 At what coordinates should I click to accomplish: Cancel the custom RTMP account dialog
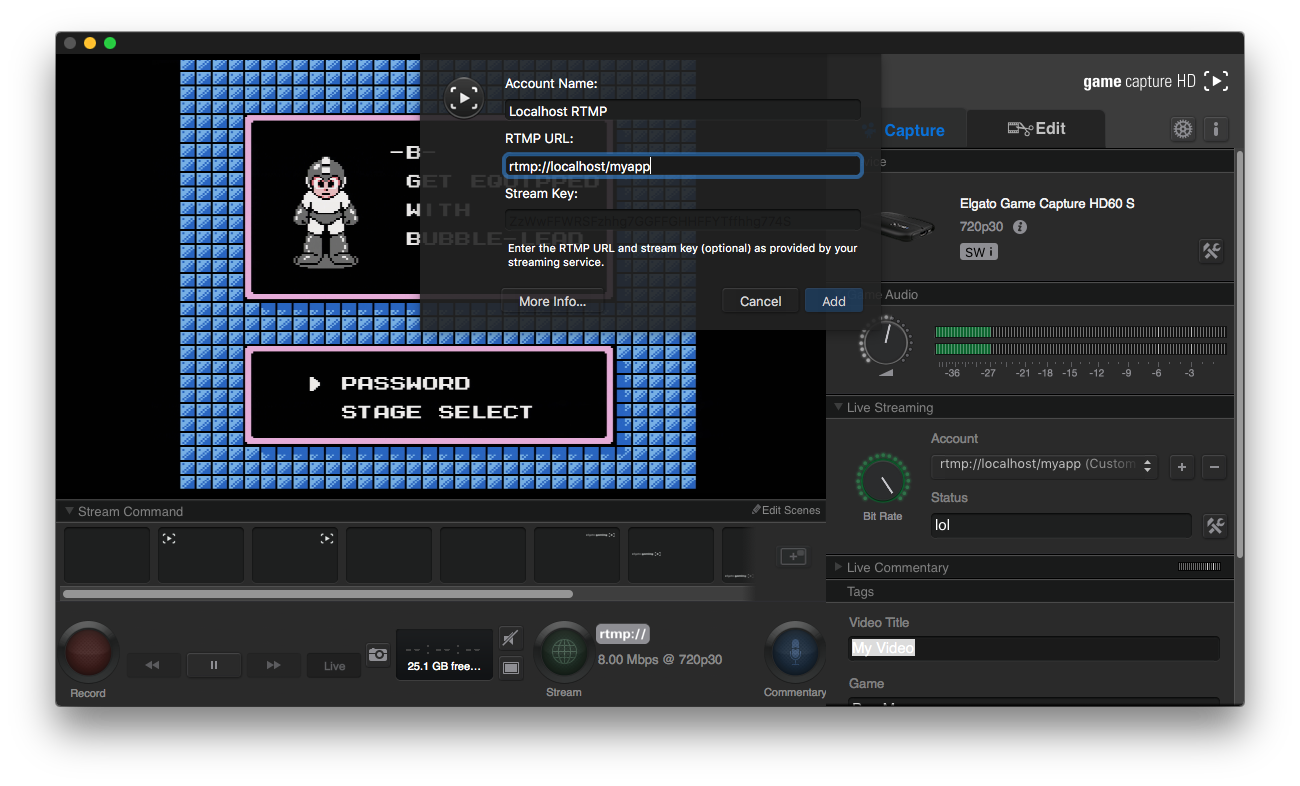(x=761, y=301)
